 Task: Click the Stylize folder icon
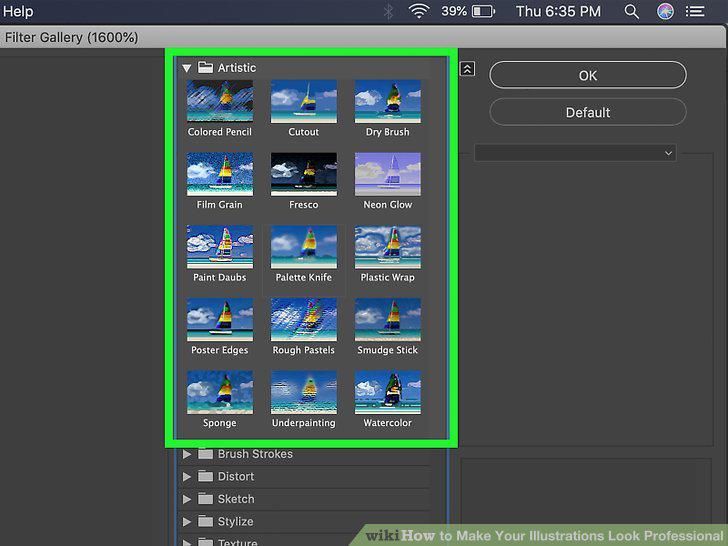tap(205, 521)
